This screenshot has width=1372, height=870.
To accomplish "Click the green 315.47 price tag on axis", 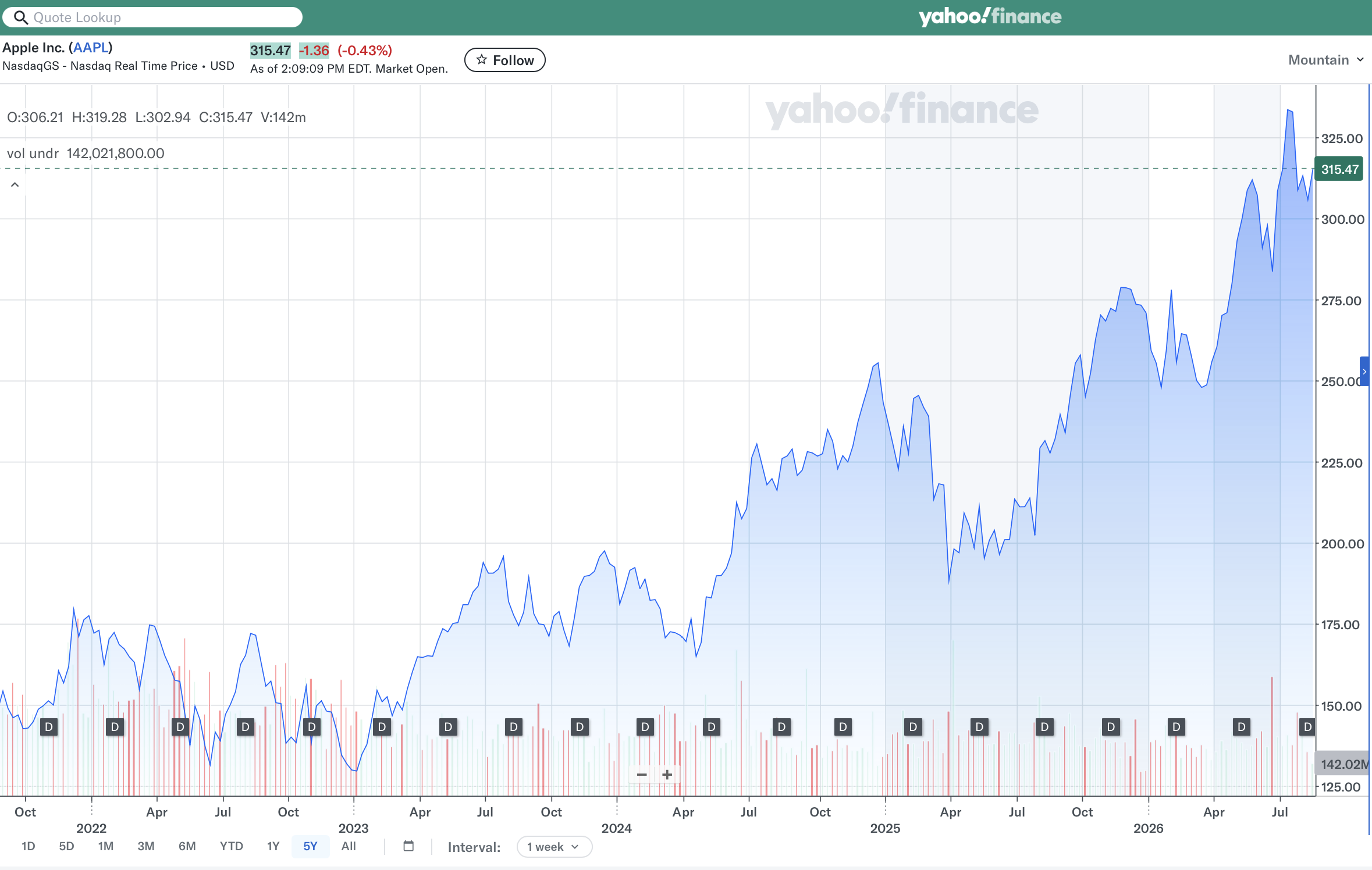I will click(x=1339, y=169).
